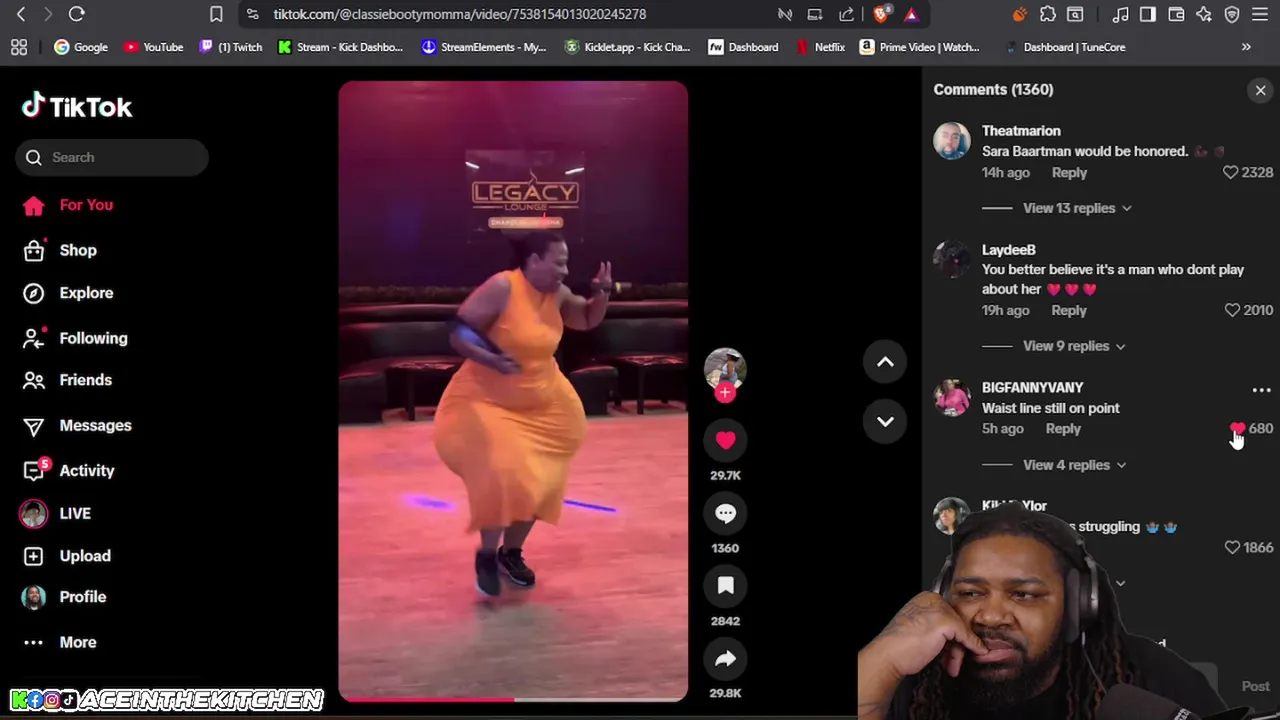The width and height of the screenshot is (1280, 720).
Task: Like the video with the heart icon
Action: pos(725,440)
